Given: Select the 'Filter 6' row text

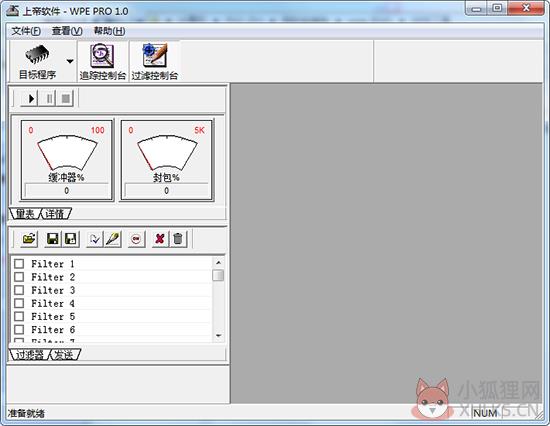Looking at the screenshot, I should [x=53, y=330].
